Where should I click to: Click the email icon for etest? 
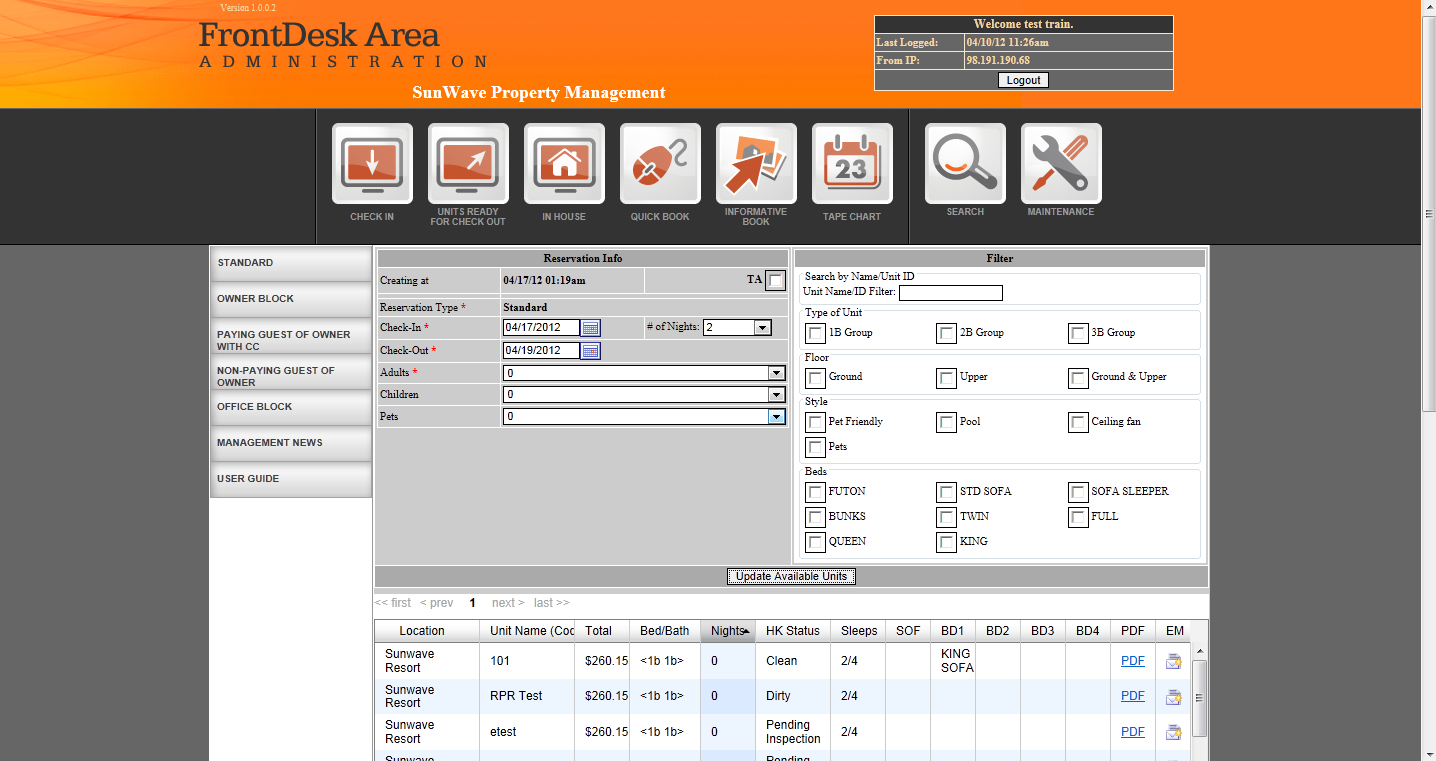1173,733
